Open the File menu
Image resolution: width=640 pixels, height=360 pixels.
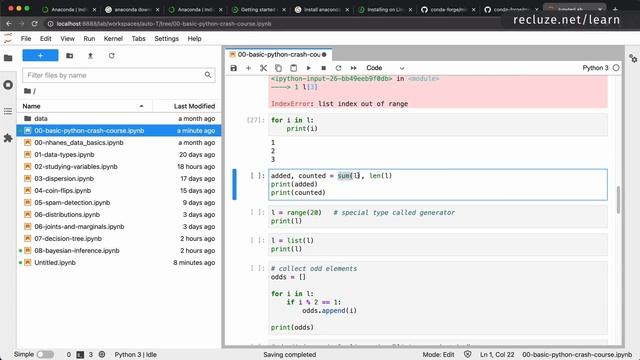tap(26, 38)
